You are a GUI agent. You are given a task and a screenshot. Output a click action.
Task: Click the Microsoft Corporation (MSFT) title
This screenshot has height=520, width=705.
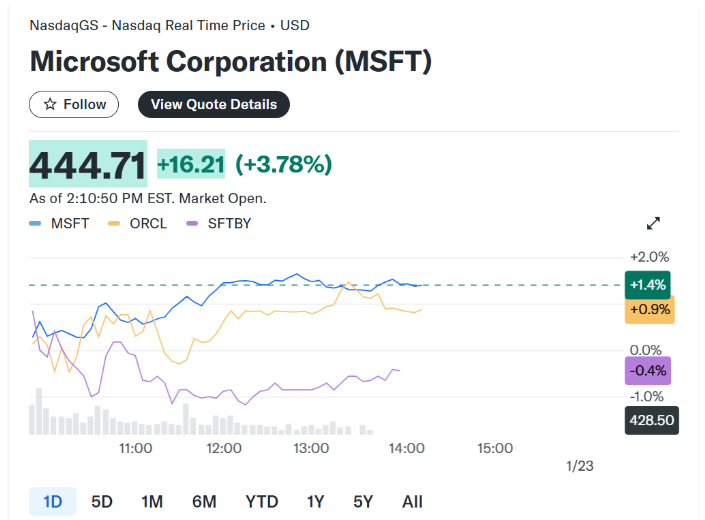pyautogui.click(x=231, y=61)
